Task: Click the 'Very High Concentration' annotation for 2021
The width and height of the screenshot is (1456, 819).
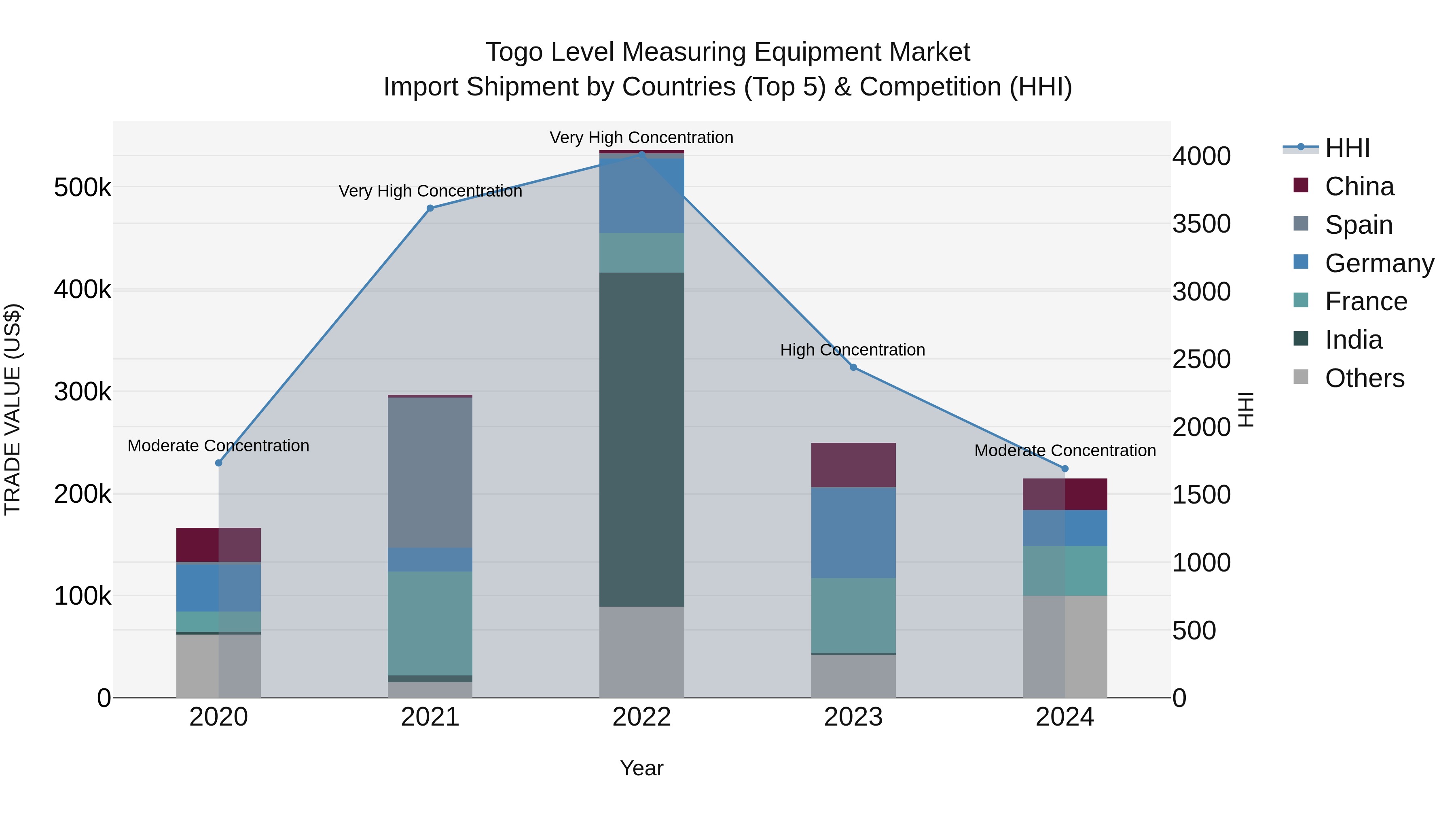Action: 430,191
